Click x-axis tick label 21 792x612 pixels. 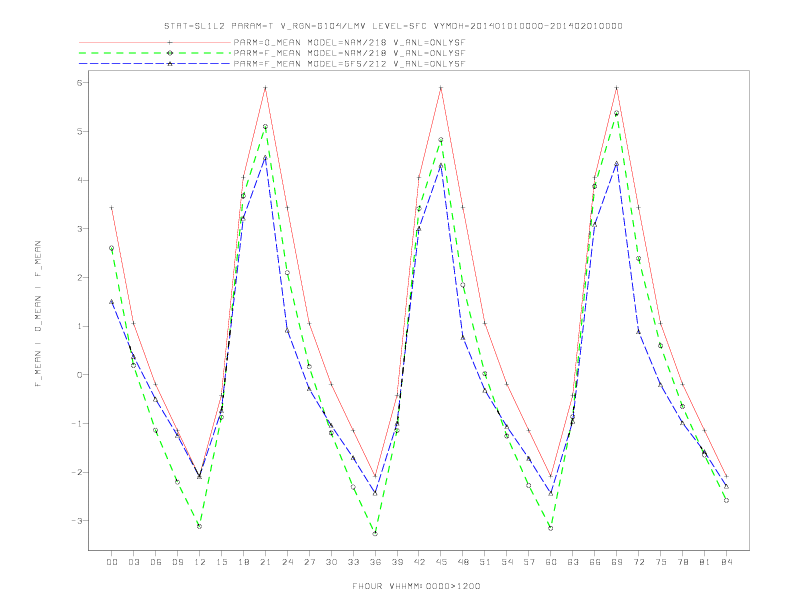265,562
